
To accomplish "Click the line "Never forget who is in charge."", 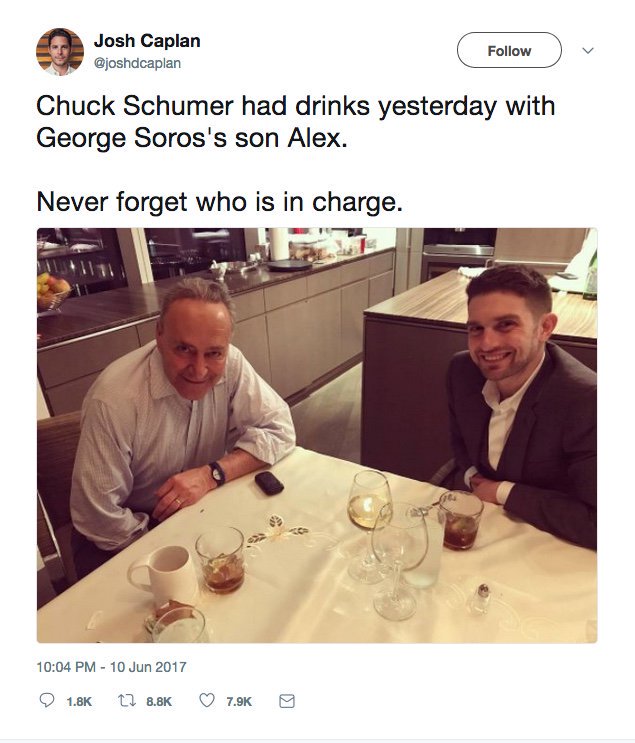I will point(219,201).
